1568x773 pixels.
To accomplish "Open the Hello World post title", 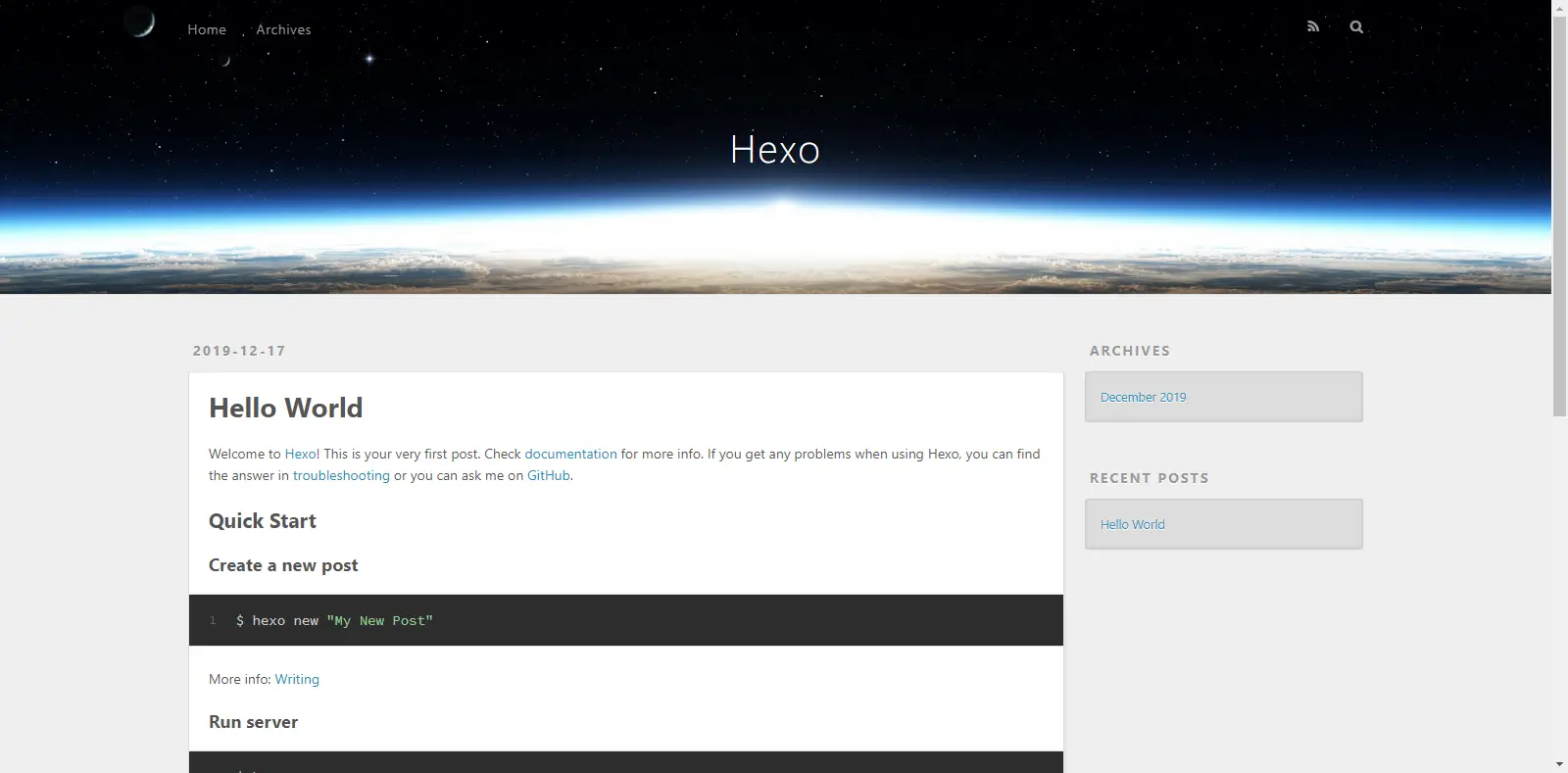I will coord(285,408).
